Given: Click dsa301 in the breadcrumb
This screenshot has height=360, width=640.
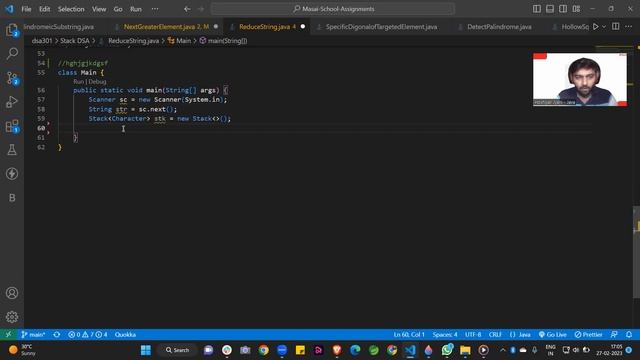Looking at the screenshot, I should tap(42, 41).
